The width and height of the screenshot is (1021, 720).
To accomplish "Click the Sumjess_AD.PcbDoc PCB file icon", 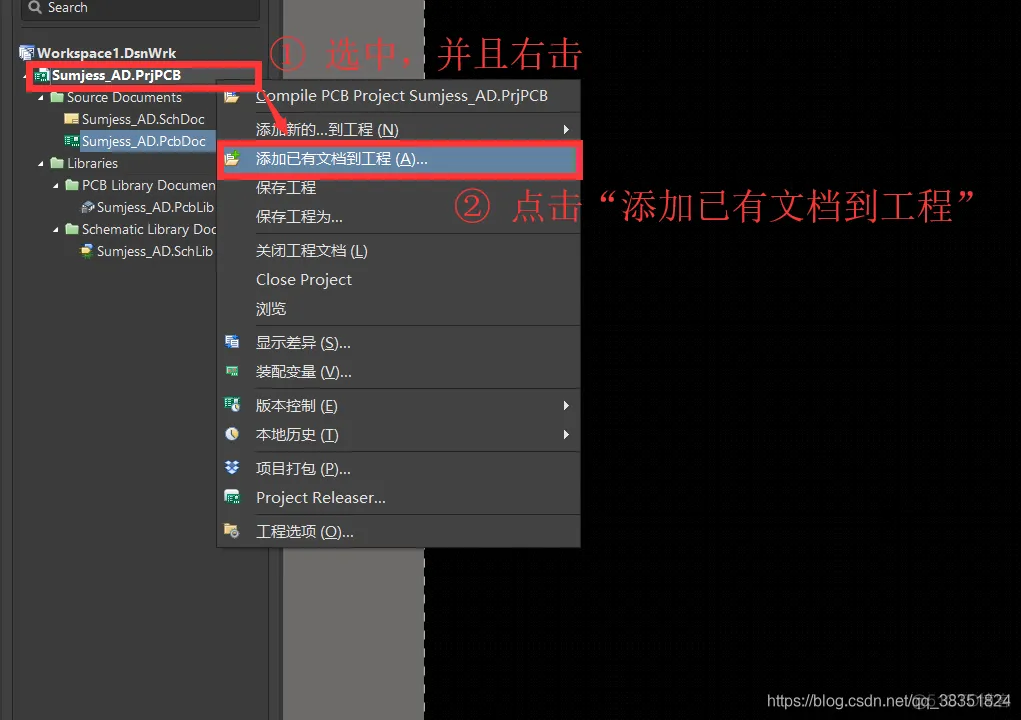I will coord(72,141).
